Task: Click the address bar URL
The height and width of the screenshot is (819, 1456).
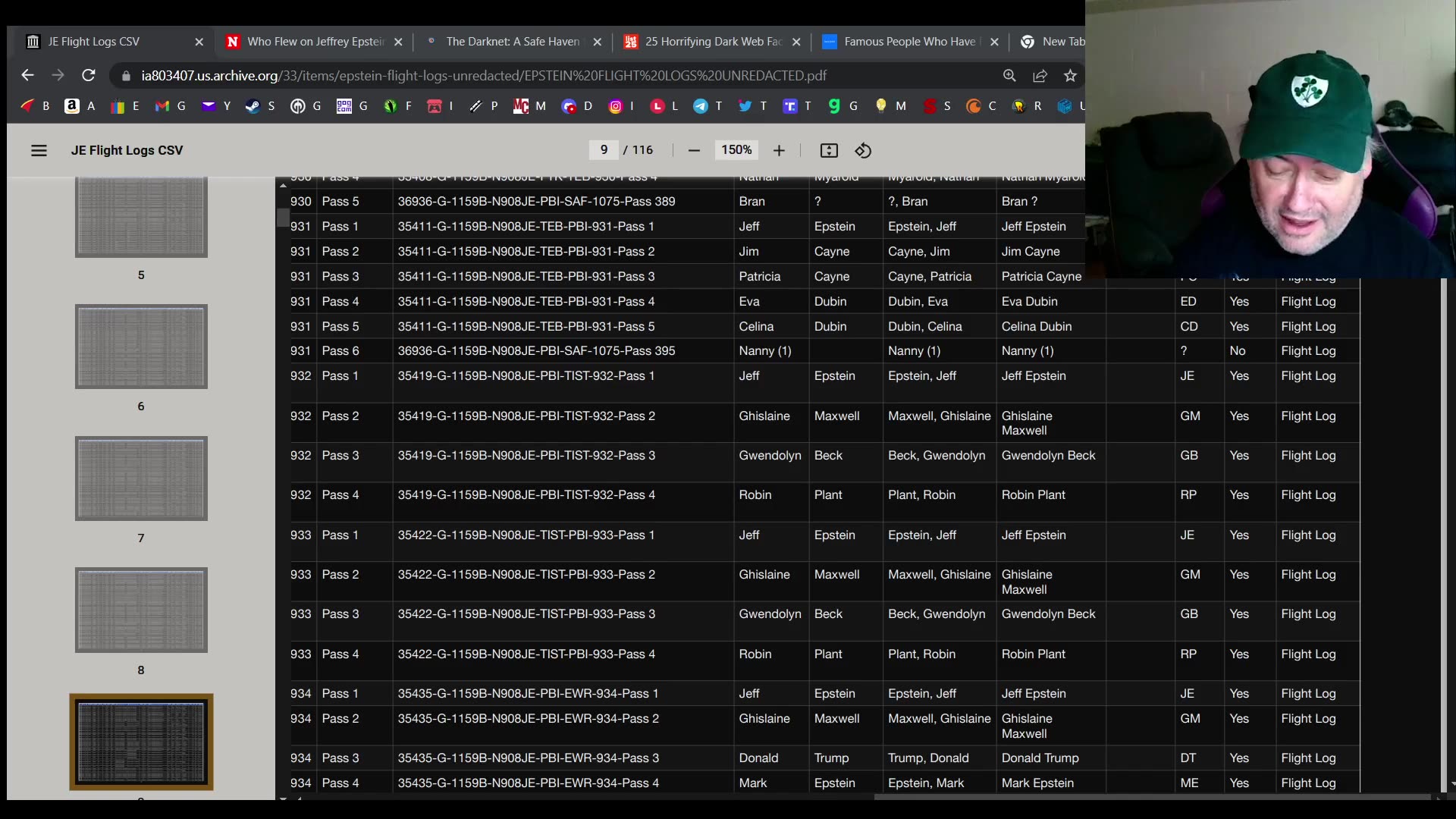Action: click(485, 75)
